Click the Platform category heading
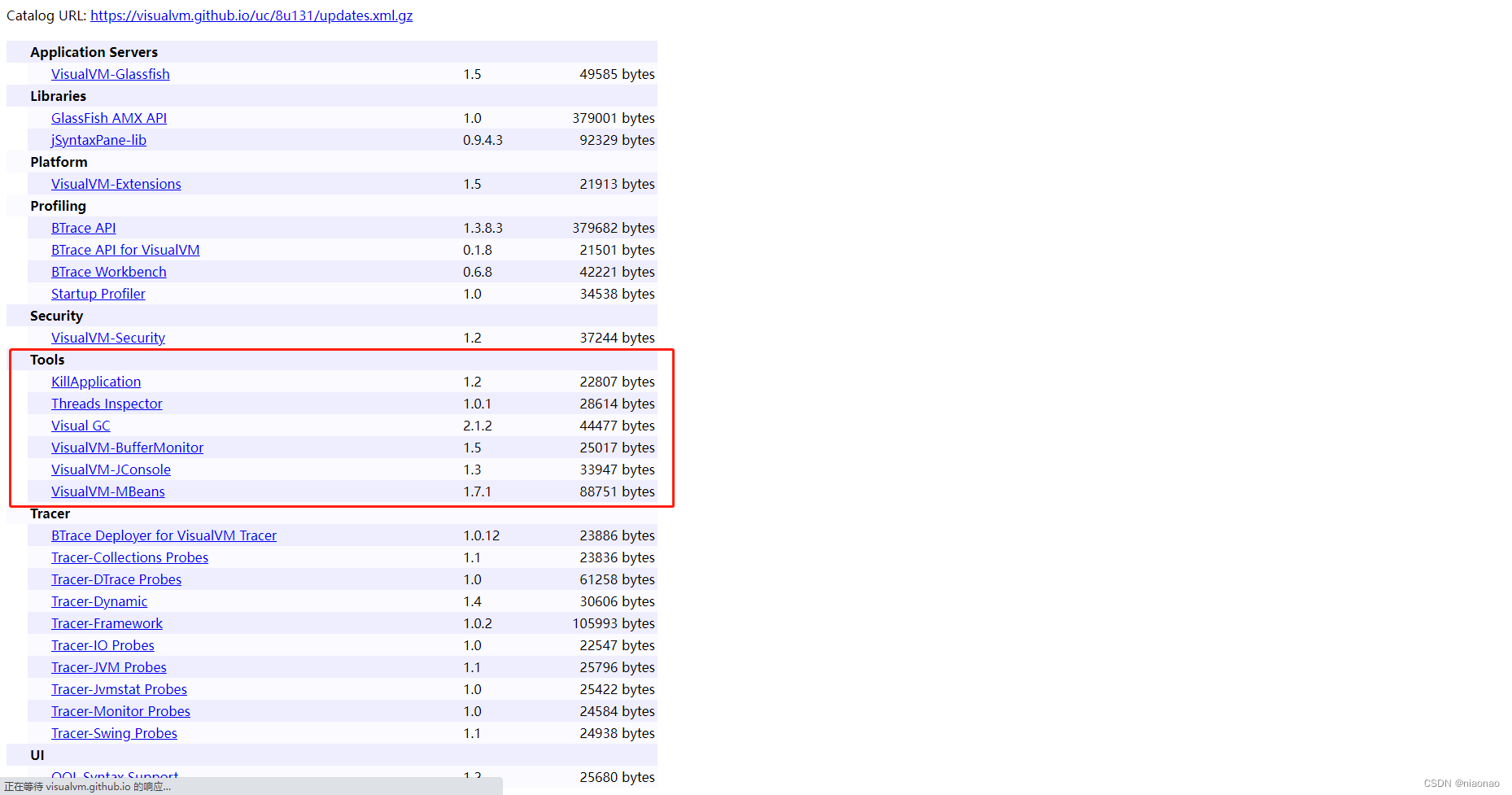Viewport: 1512px width, 795px height. [59, 162]
